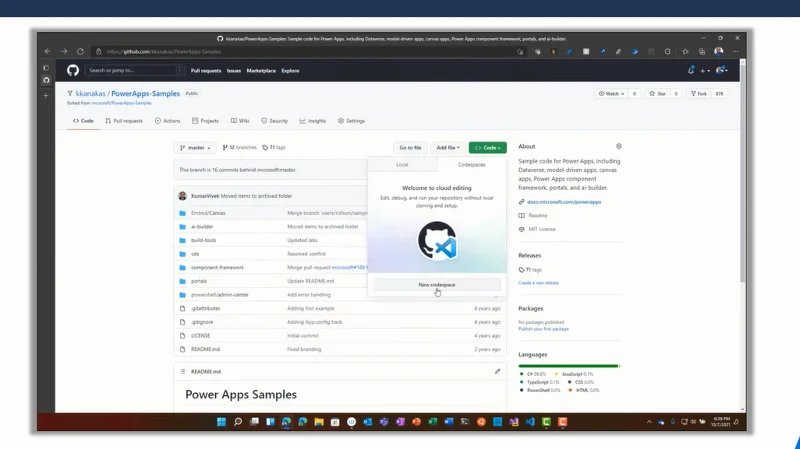Viewport: 800px width, 449px height.
Task: Open the docs.microsoft.com/powerapps link
Action: click(564, 202)
